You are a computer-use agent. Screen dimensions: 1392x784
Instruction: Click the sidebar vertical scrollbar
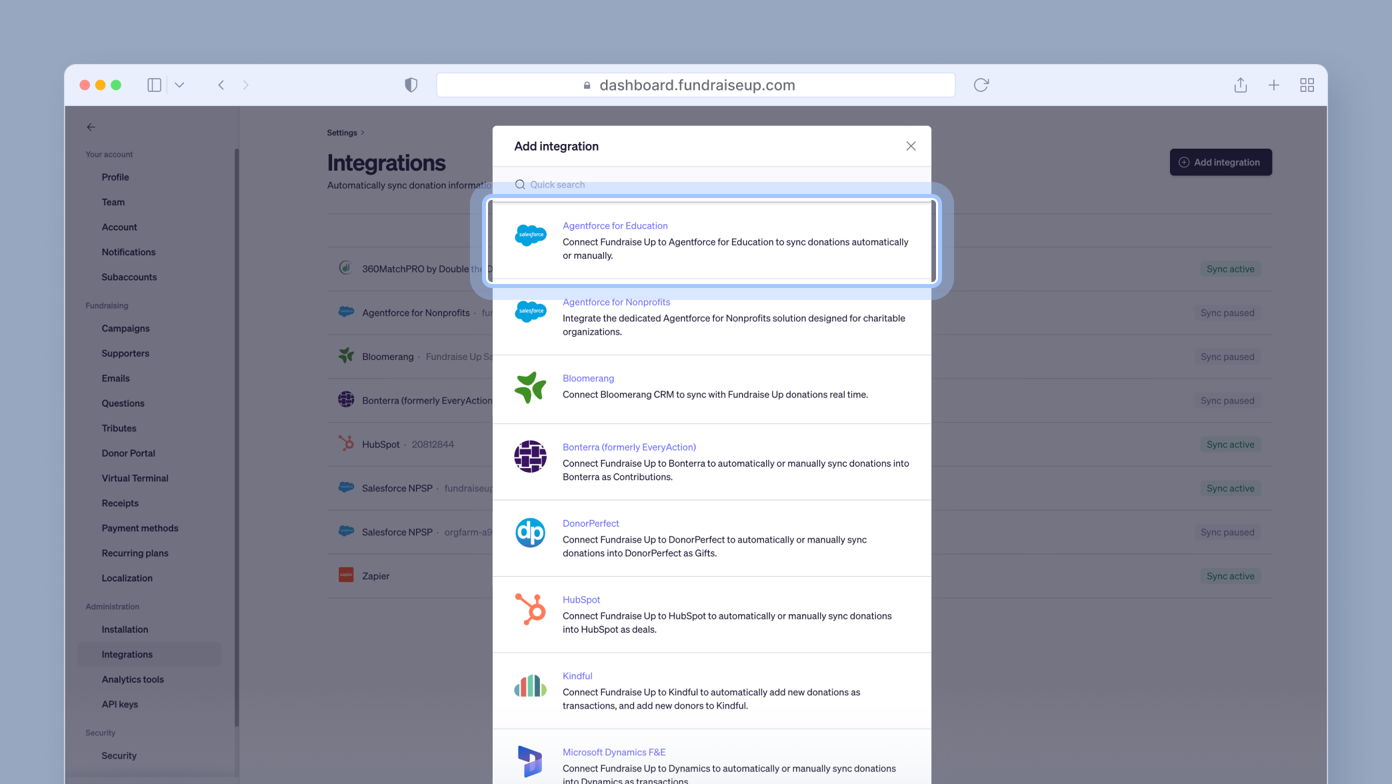pos(236,438)
